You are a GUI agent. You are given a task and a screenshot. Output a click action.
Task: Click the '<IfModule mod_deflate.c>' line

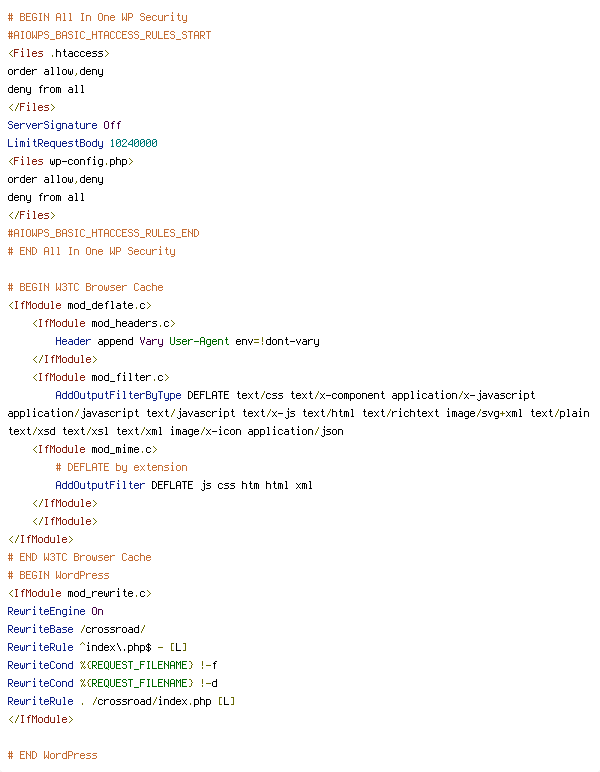[80, 305]
